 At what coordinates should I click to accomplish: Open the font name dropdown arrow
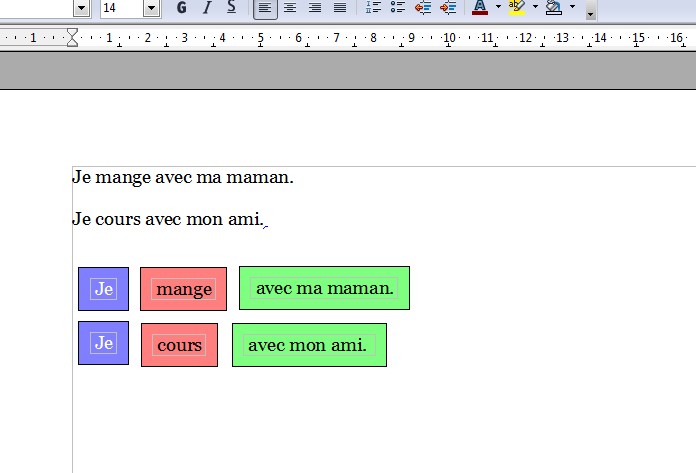(x=82, y=8)
